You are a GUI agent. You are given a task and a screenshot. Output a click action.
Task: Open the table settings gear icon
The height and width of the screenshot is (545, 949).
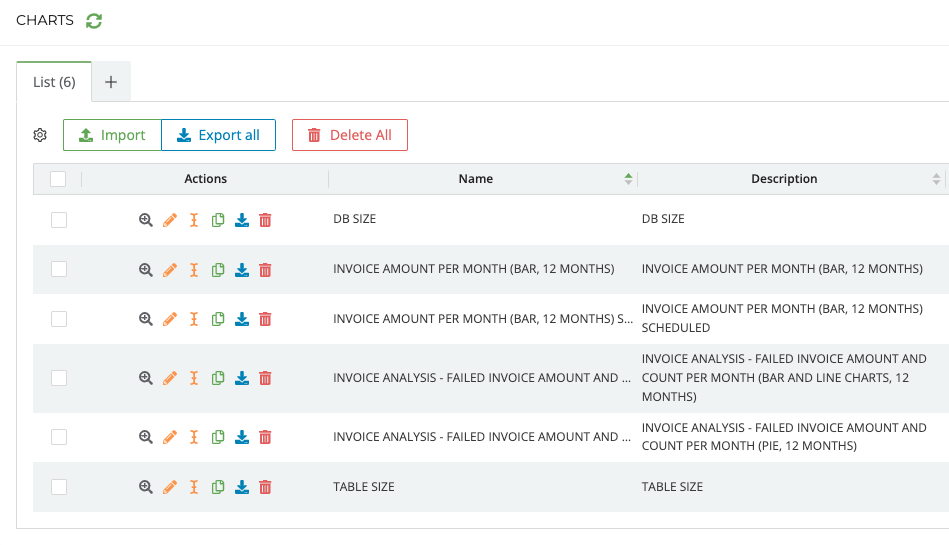tap(40, 135)
